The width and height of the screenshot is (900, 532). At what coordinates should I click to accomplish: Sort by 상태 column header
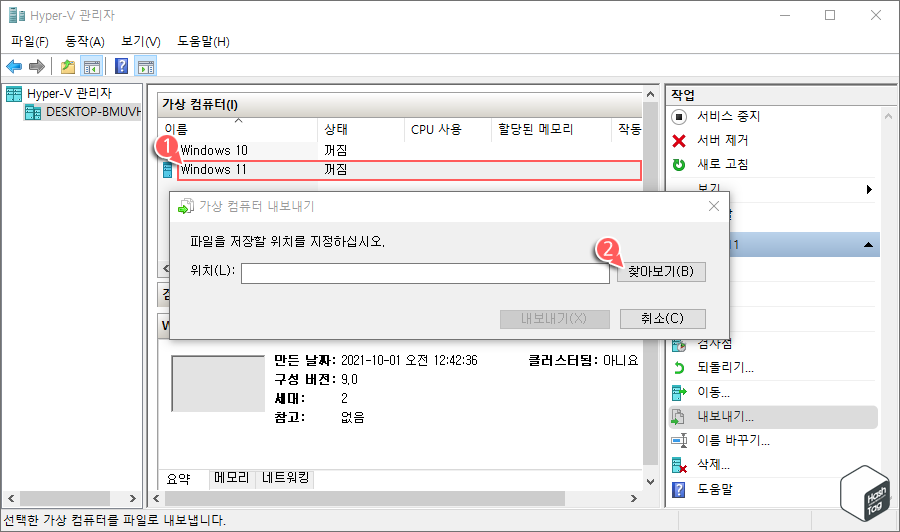(x=360, y=130)
